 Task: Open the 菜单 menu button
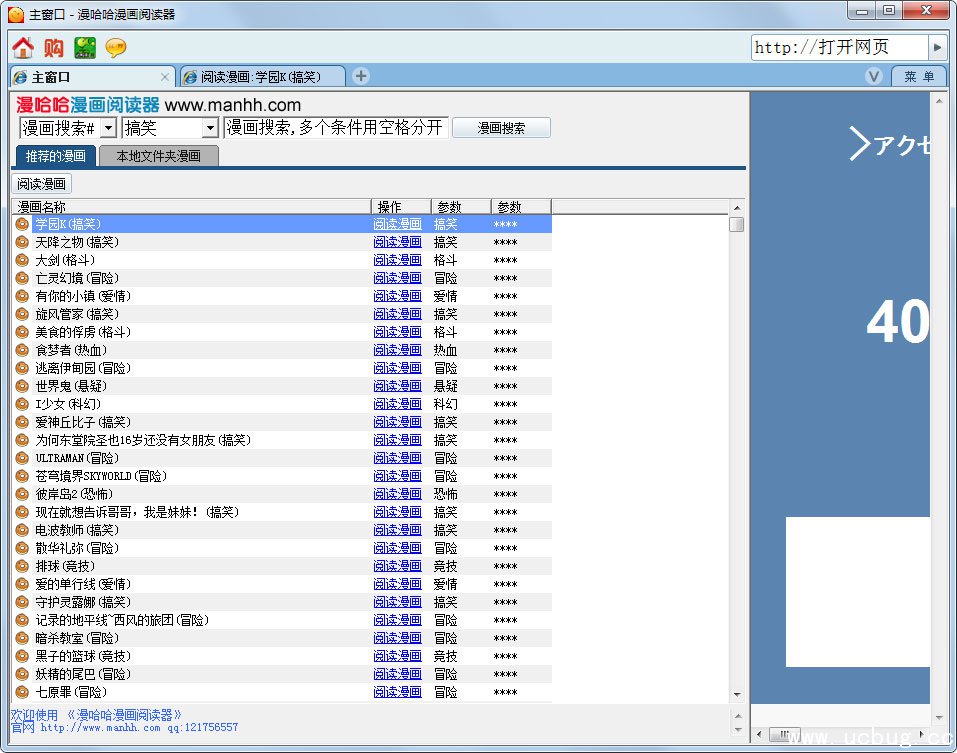pyautogui.click(x=919, y=76)
